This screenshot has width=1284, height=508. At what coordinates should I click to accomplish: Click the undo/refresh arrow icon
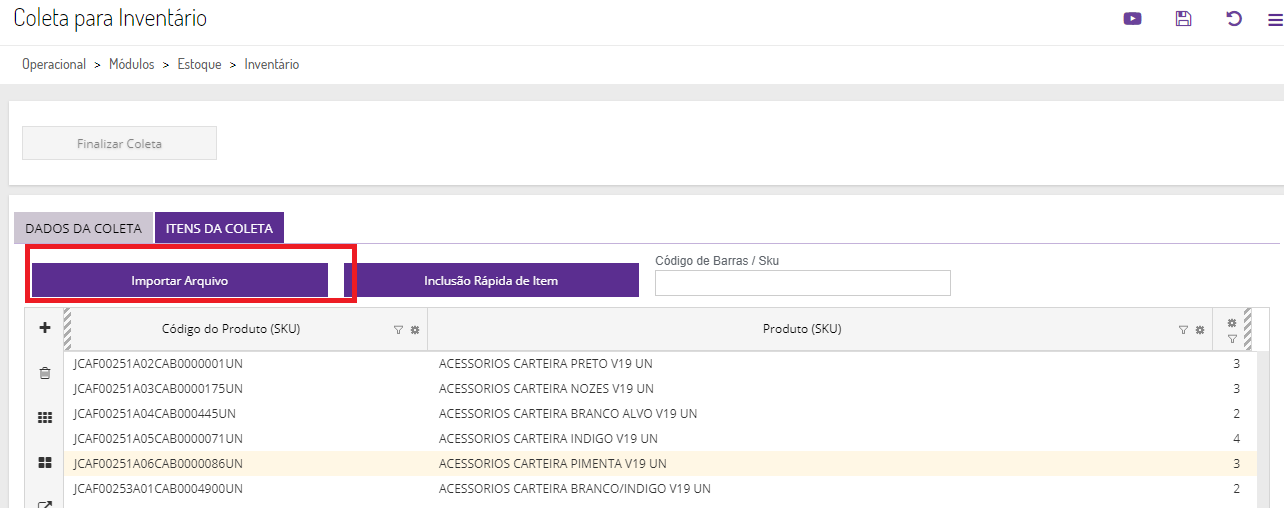coord(1234,18)
